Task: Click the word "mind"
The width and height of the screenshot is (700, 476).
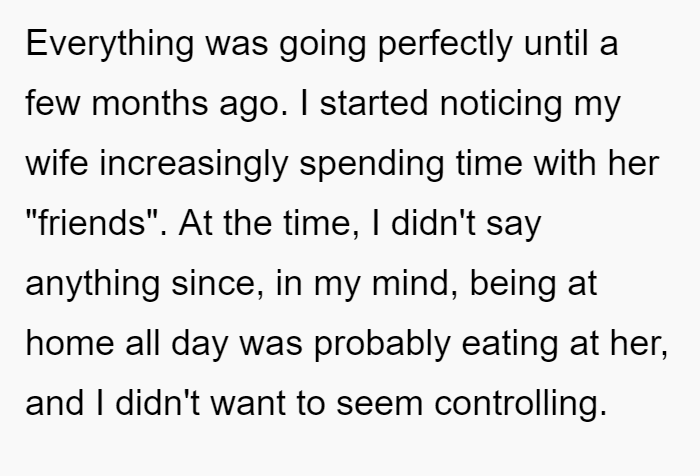Action: pos(410,283)
